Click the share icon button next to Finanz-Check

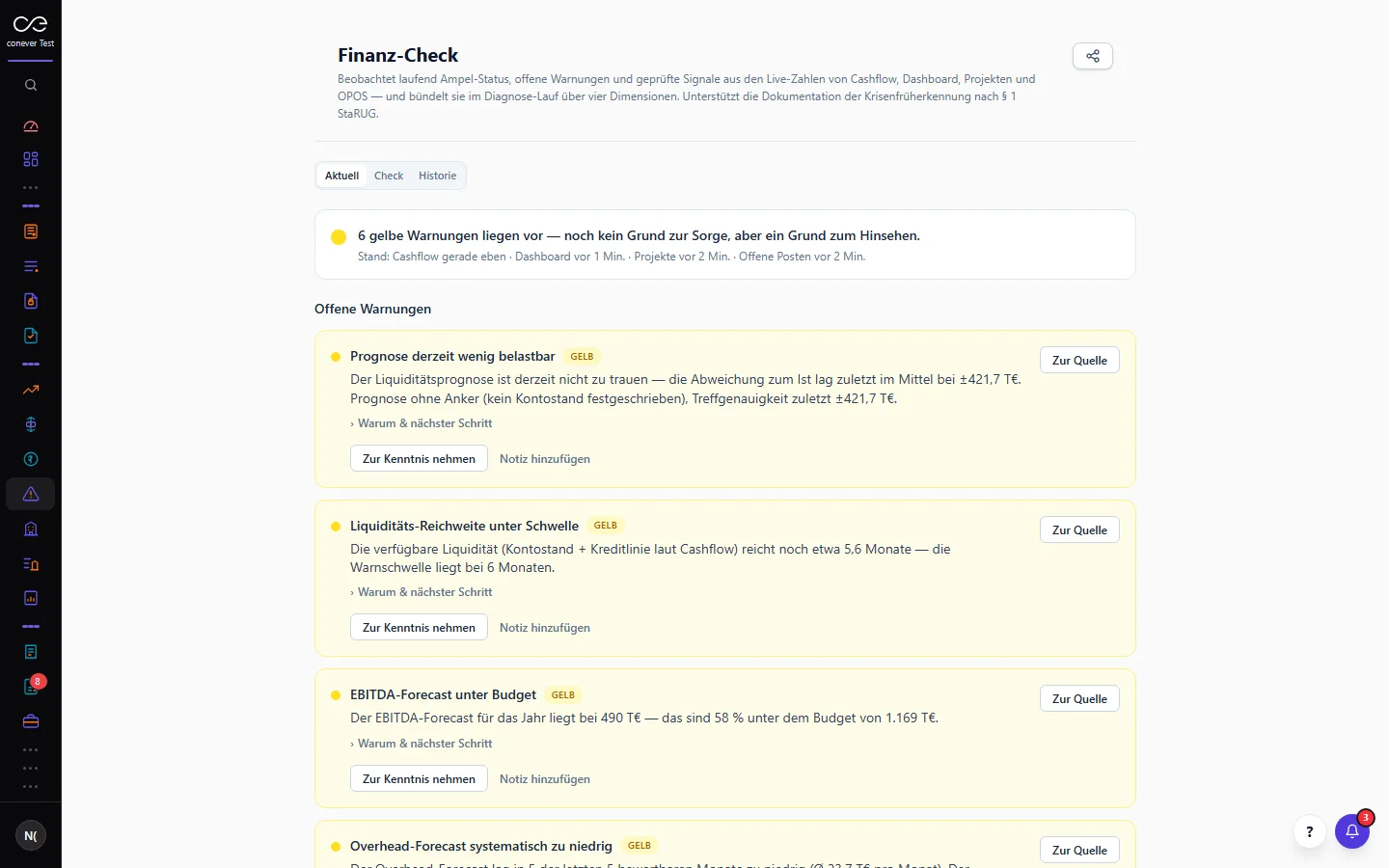[1093, 56]
